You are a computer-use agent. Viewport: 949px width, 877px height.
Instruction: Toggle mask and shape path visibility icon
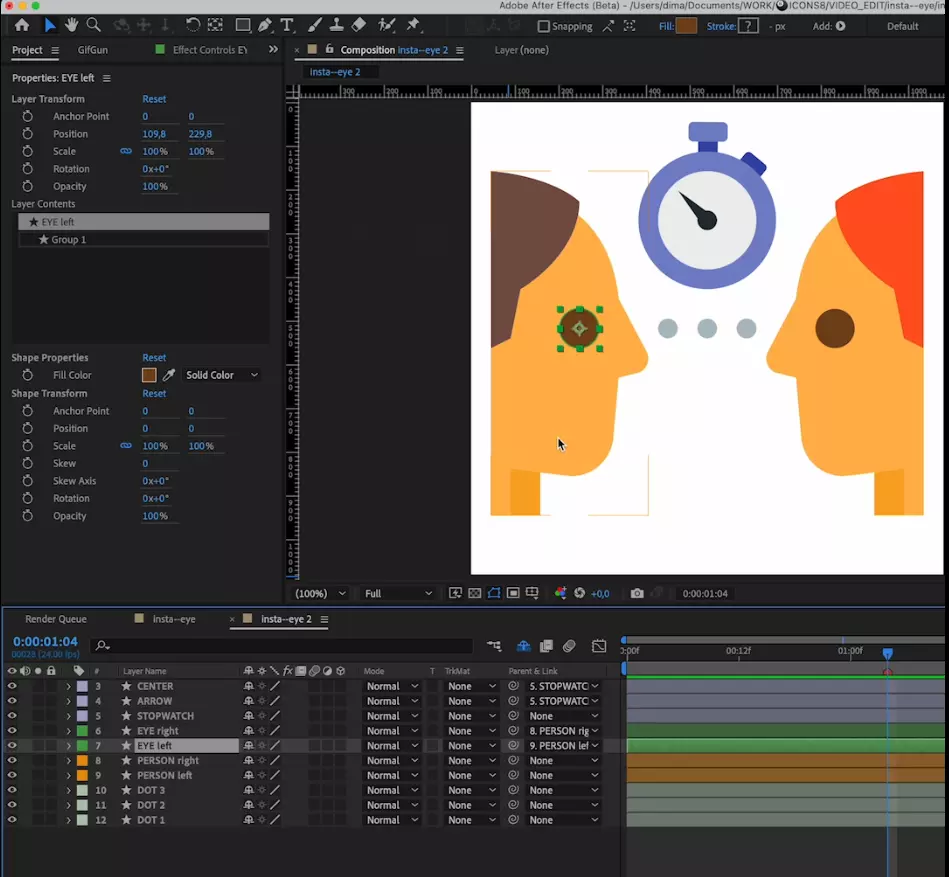(494, 593)
